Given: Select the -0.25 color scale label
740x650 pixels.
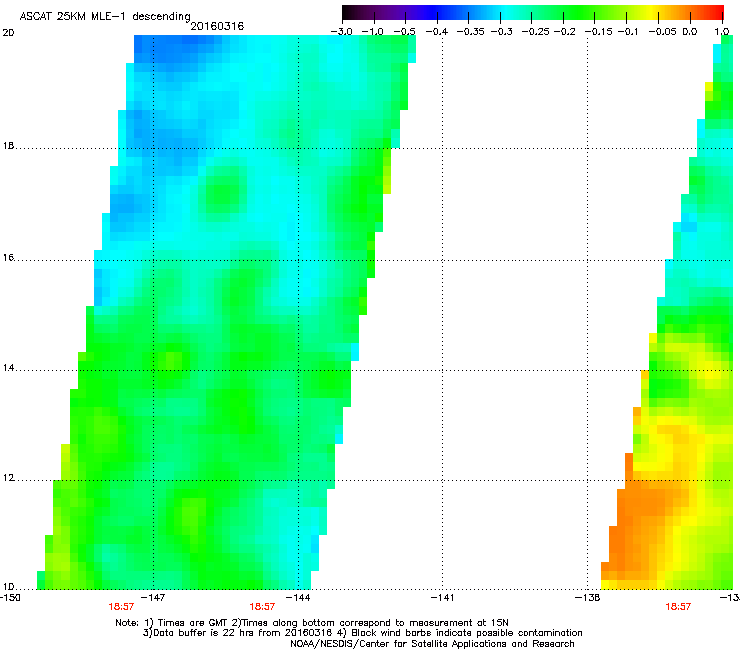Looking at the screenshot, I should click(x=535, y=32).
